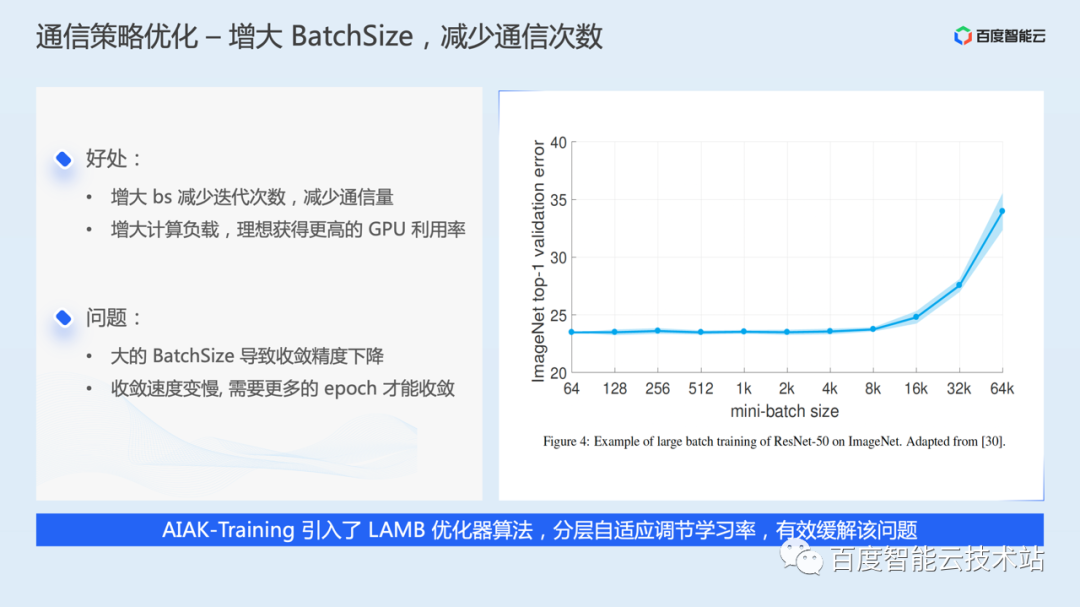This screenshot has width=1080, height=607.
Task: Click the x-axis label mini-batch size
Action: 785,411
